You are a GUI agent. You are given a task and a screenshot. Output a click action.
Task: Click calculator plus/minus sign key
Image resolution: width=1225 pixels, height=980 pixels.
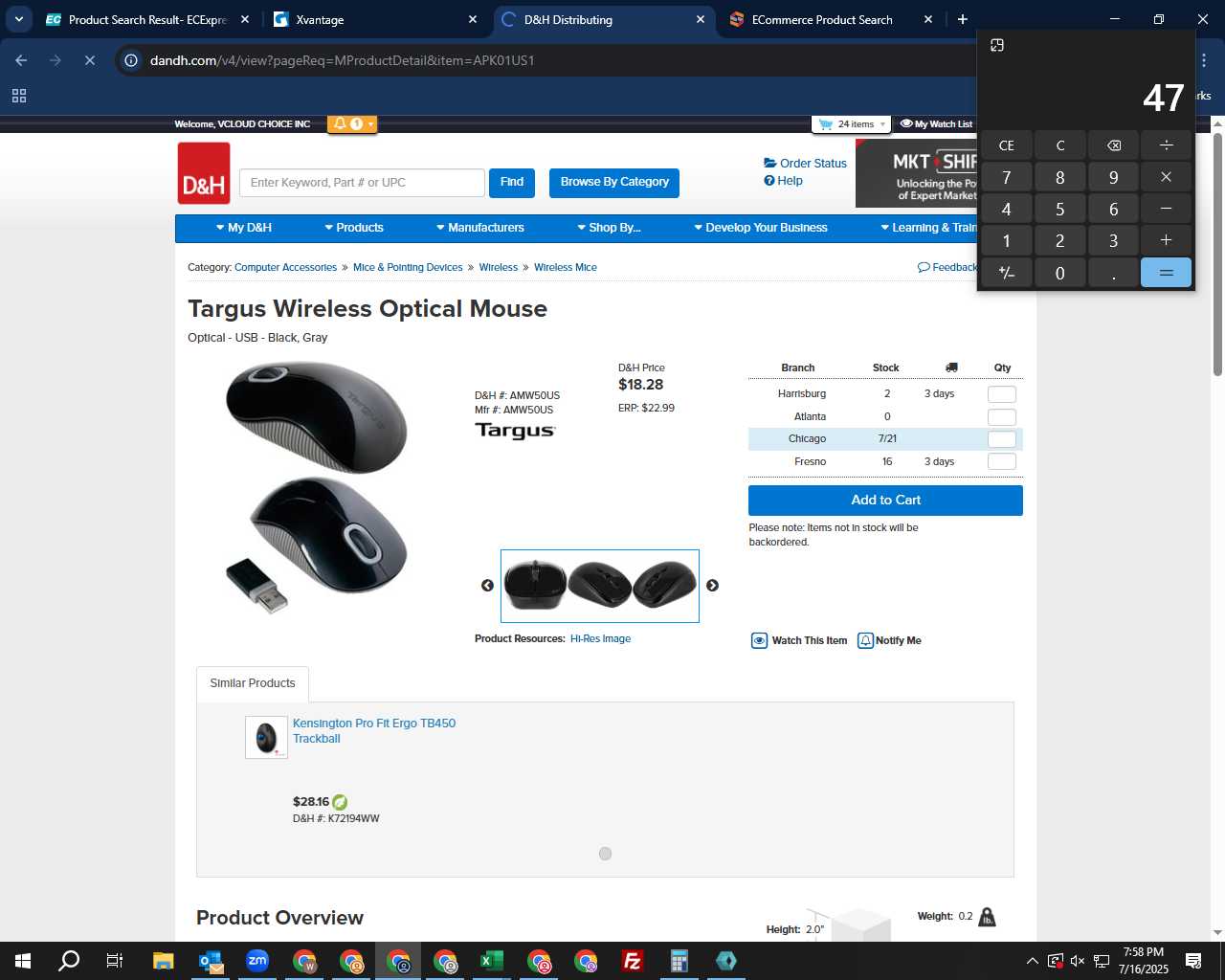click(x=1006, y=273)
